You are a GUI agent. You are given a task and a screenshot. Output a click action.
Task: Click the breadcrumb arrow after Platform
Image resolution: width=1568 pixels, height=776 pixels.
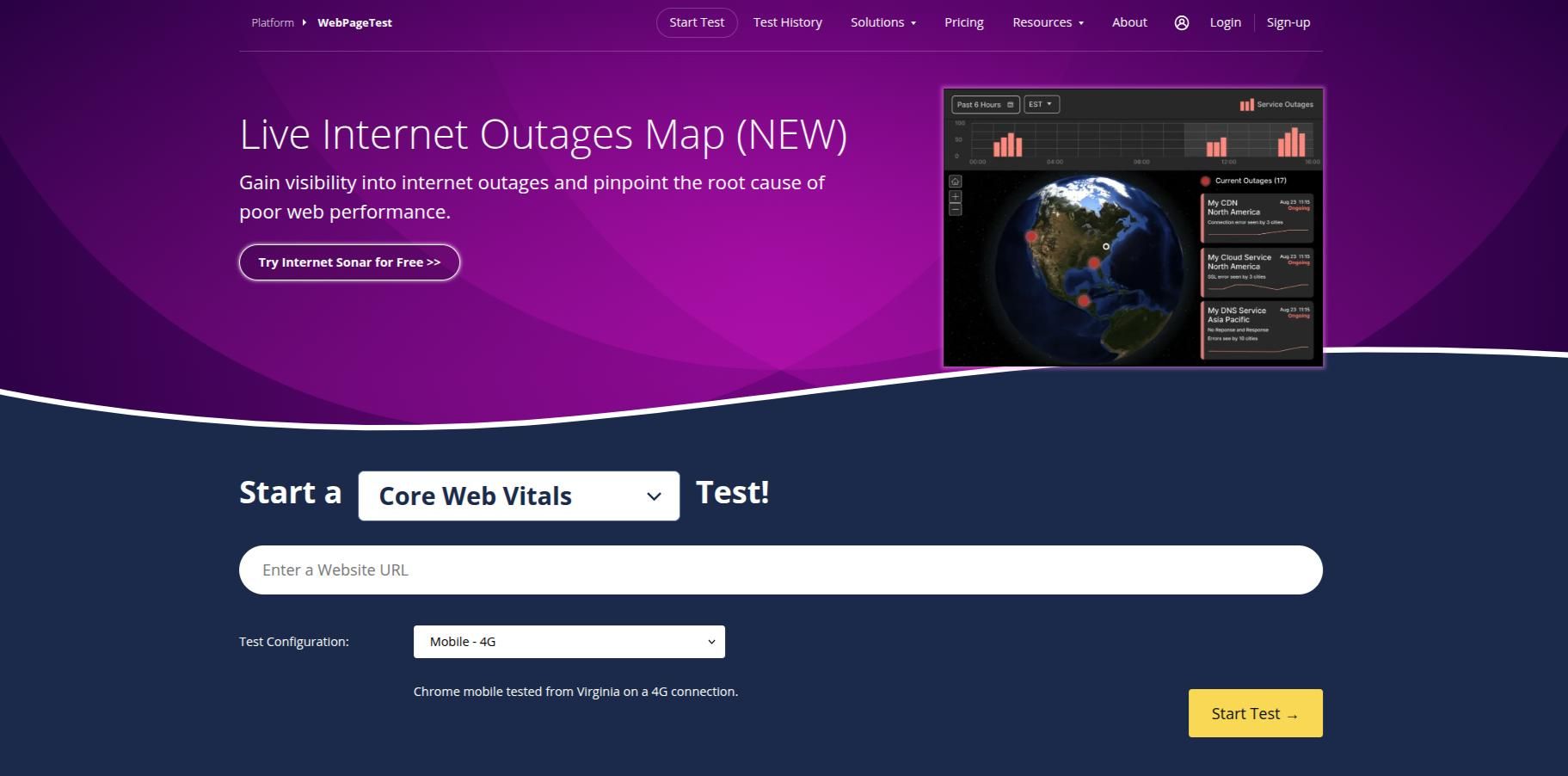[303, 22]
